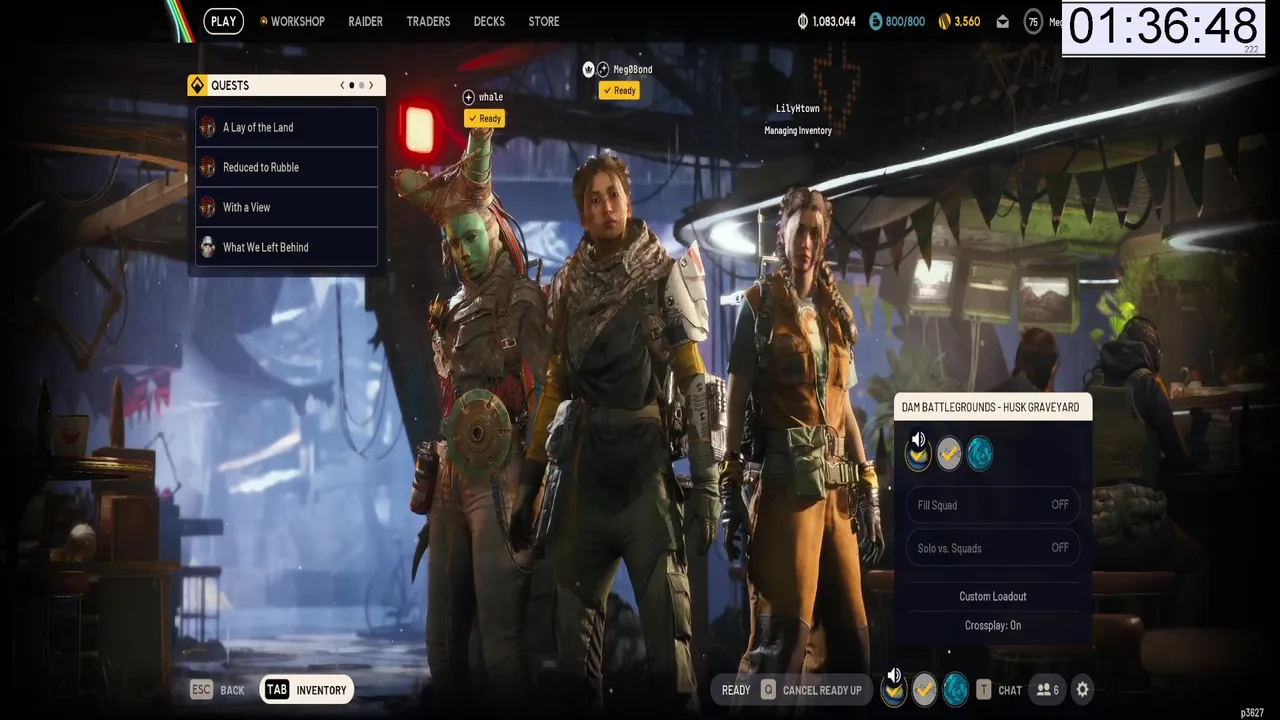Click the coin currency icon beside 1,083,044

[x=802, y=21]
